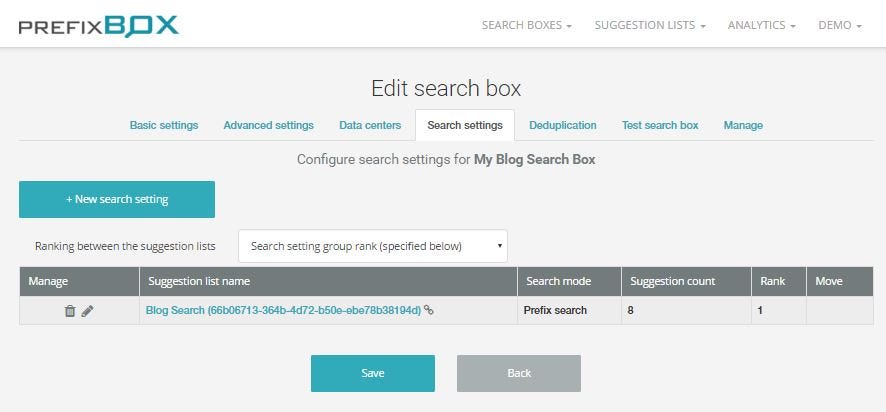Open the ranking between suggestion lists dropdown
This screenshot has width=886, height=412.
[373, 246]
